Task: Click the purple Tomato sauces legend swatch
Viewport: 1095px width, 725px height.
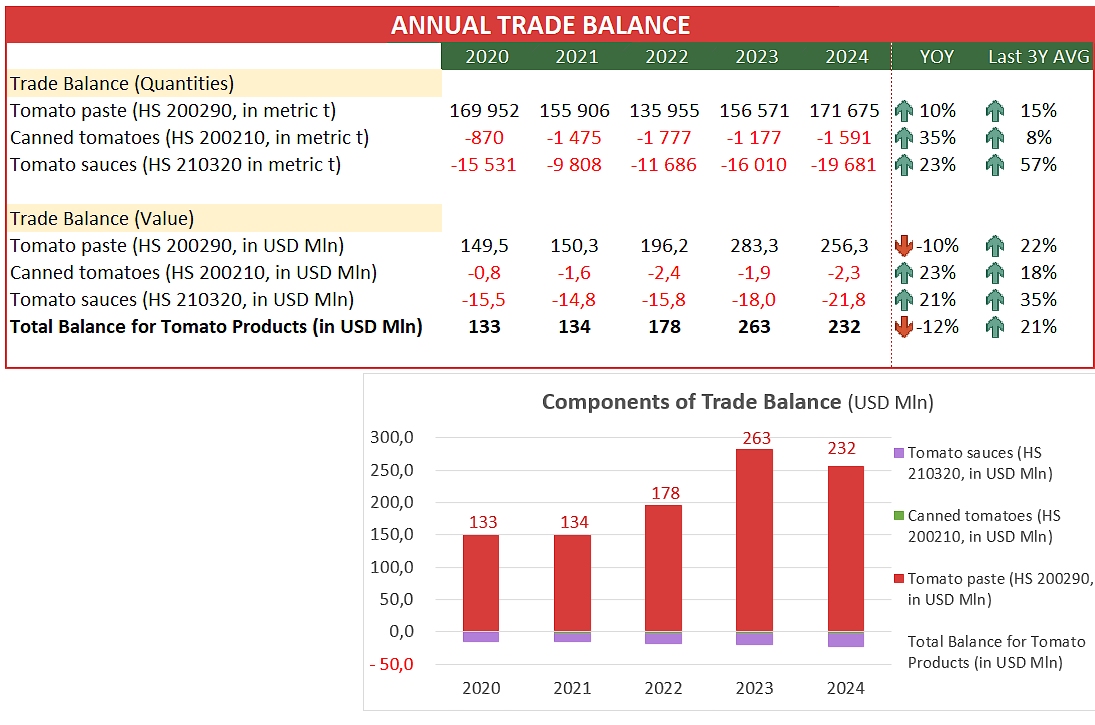Action: [898, 453]
